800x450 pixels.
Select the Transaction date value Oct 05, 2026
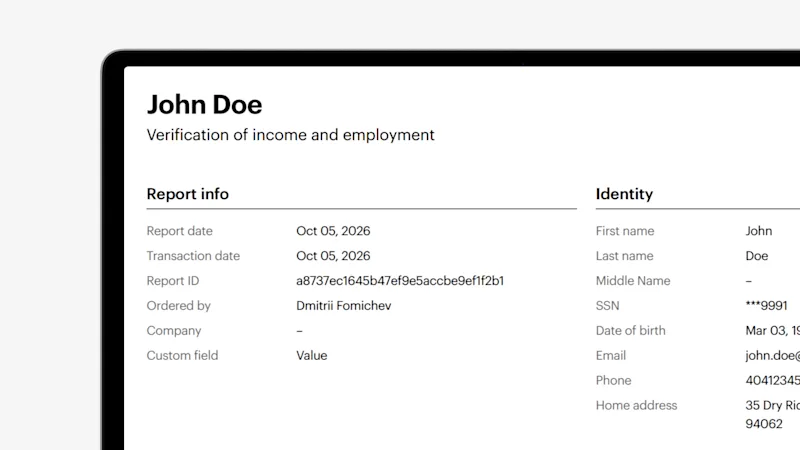click(333, 256)
